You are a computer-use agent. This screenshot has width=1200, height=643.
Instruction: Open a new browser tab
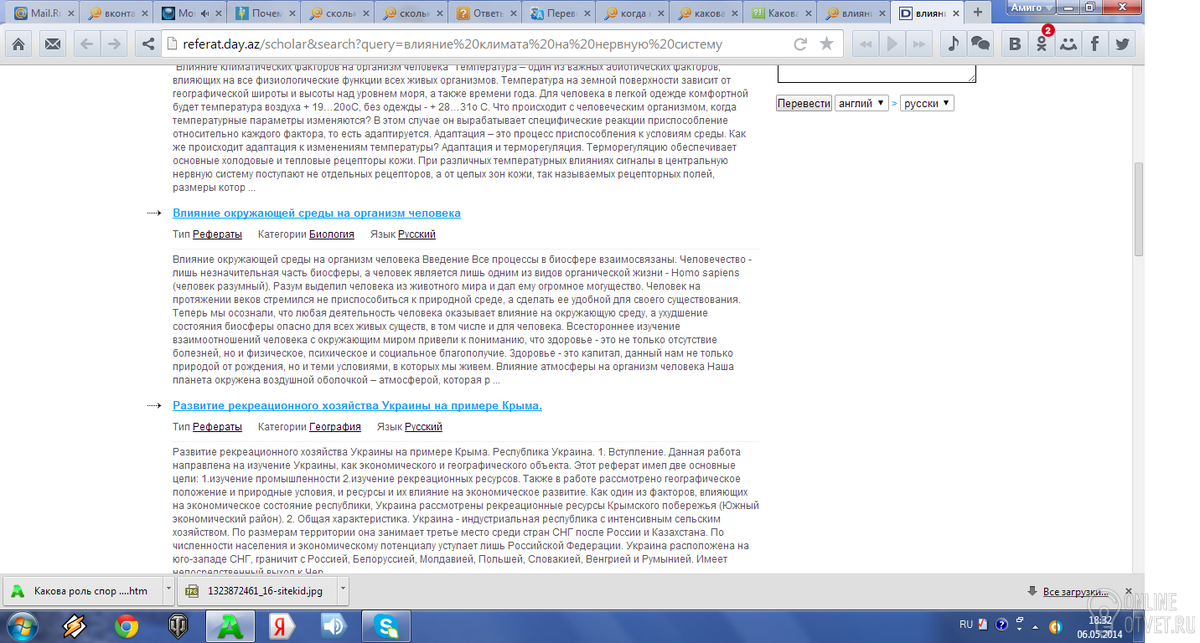pyautogui.click(x=977, y=12)
